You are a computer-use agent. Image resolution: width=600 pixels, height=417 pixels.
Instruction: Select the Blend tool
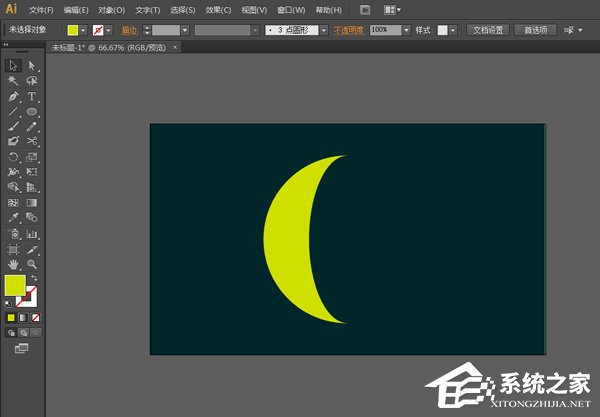coord(32,218)
